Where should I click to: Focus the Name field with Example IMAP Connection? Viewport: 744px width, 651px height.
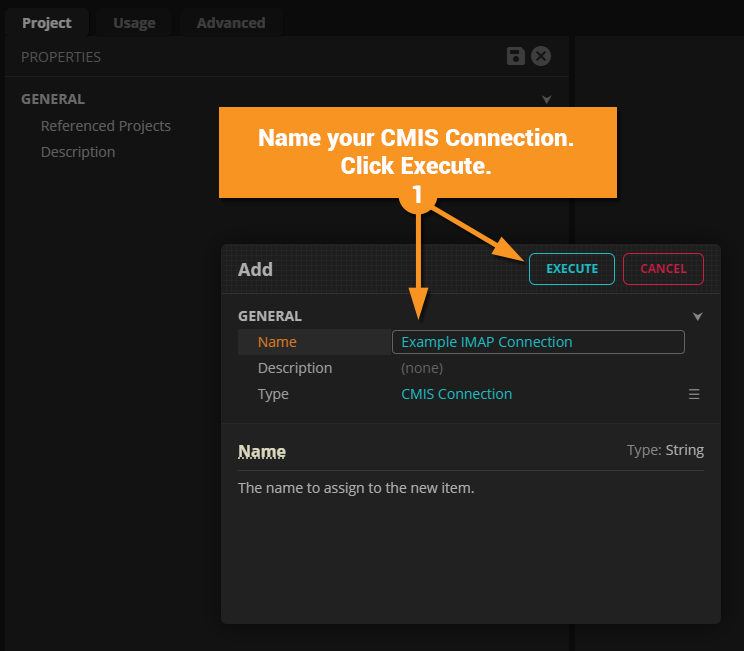coord(538,342)
